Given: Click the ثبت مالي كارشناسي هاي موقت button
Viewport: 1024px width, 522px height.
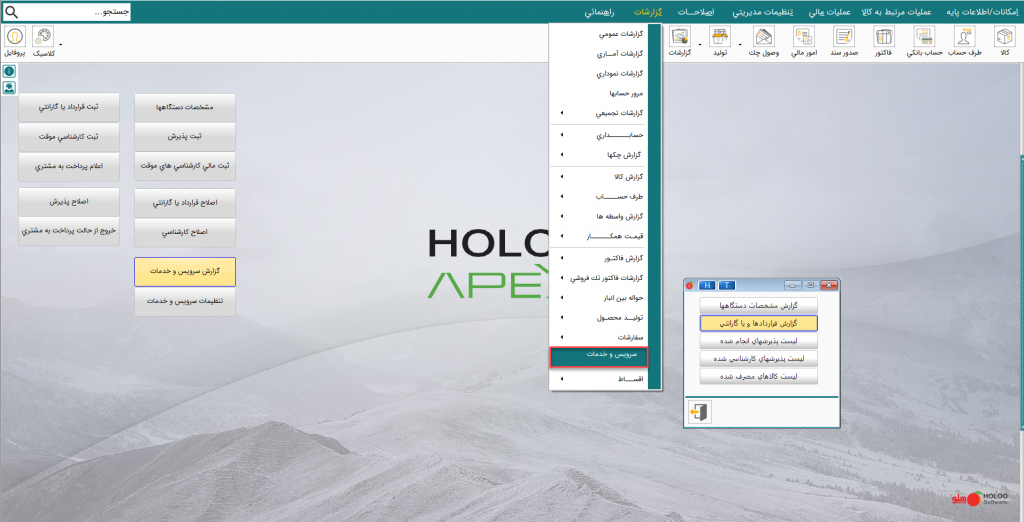Looking at the screenshot, I should [x=185, y=167].
